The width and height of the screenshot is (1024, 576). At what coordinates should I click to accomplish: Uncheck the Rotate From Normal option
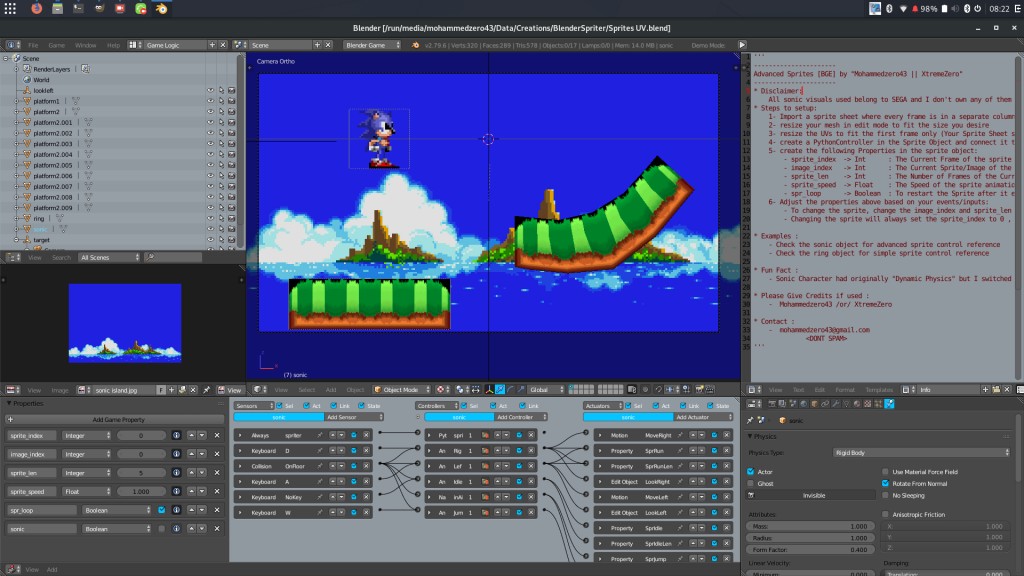click(x=885, y=483)
